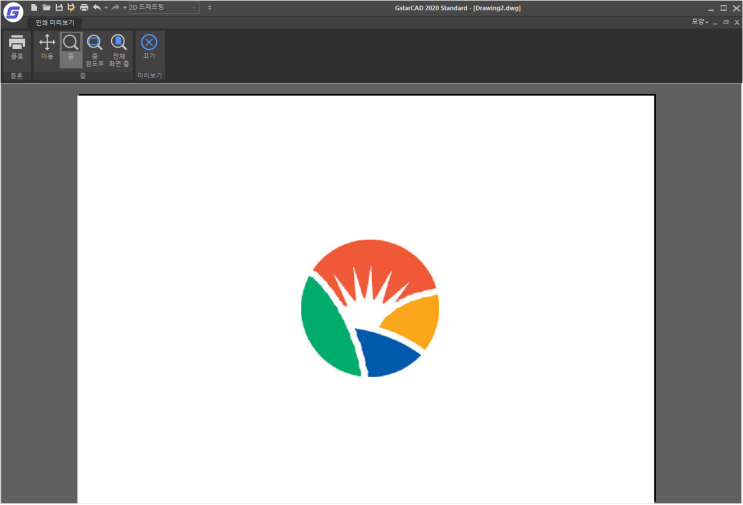Click the 미리보기 panel title label
This screenshot has width=743, height=505.
149,75
